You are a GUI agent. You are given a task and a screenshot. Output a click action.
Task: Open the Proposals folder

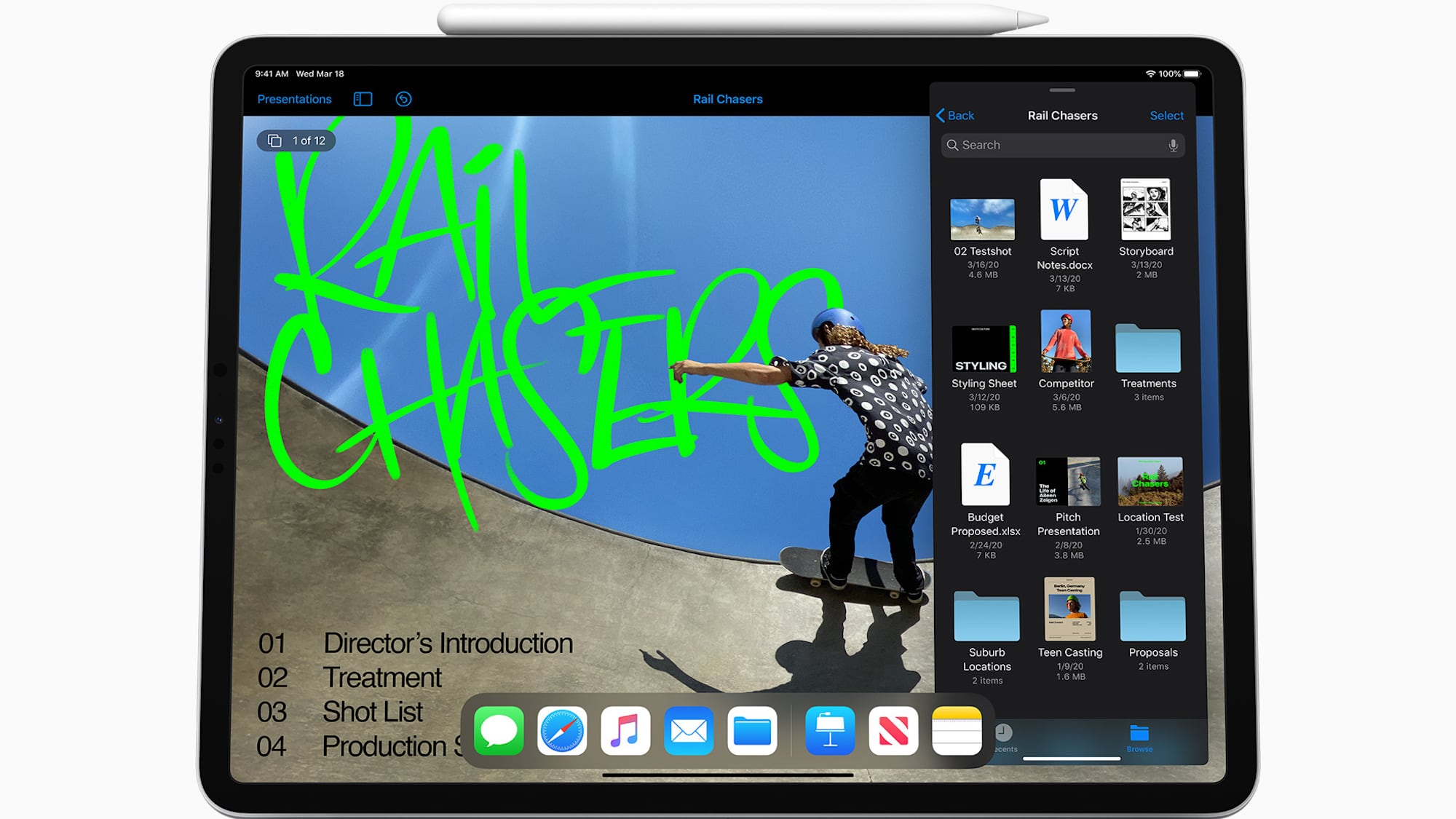[1152, 617]
